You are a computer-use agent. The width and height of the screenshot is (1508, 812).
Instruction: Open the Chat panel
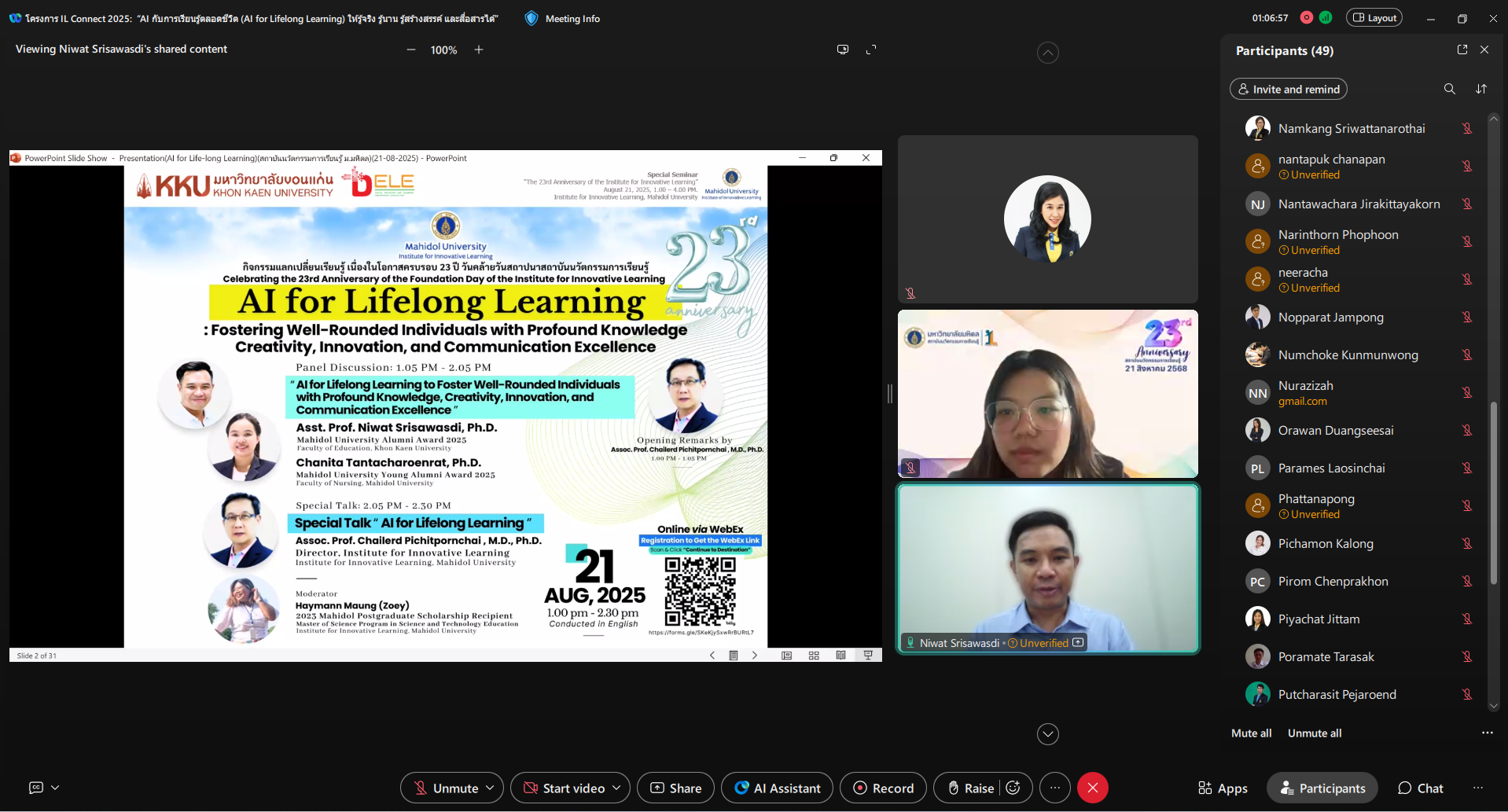(x=1420, y=788)
